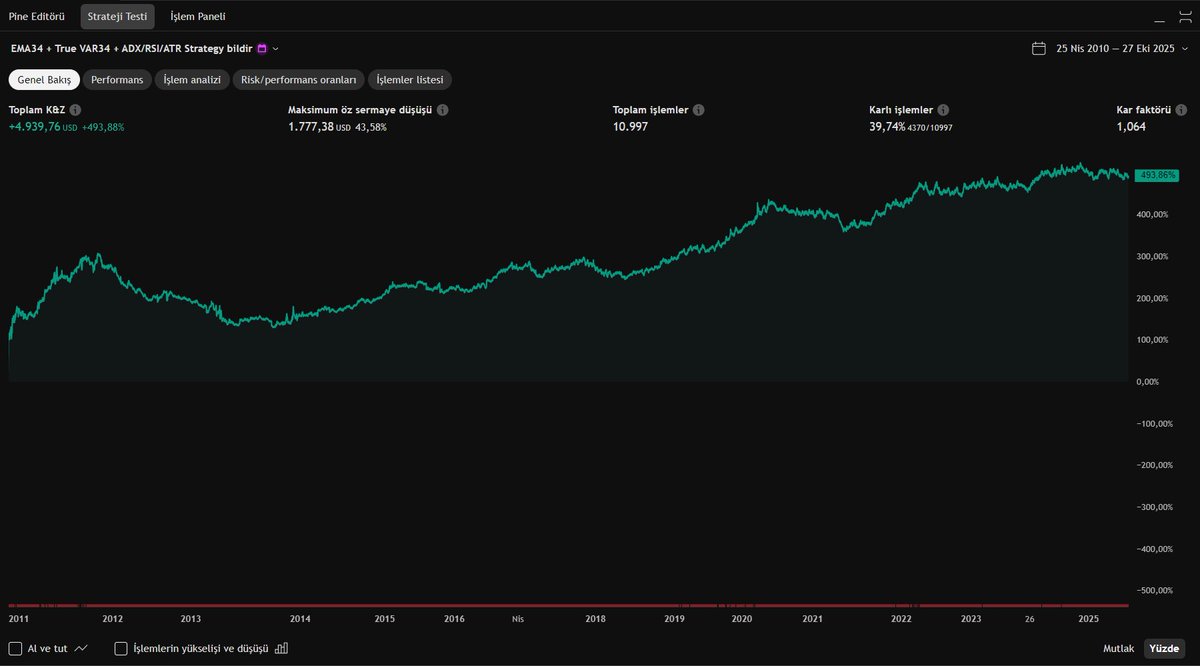This screenshot has width=1200, height=666.
Task: Expand the strategy name dropdown chevron
Action: tap(276, 48)
